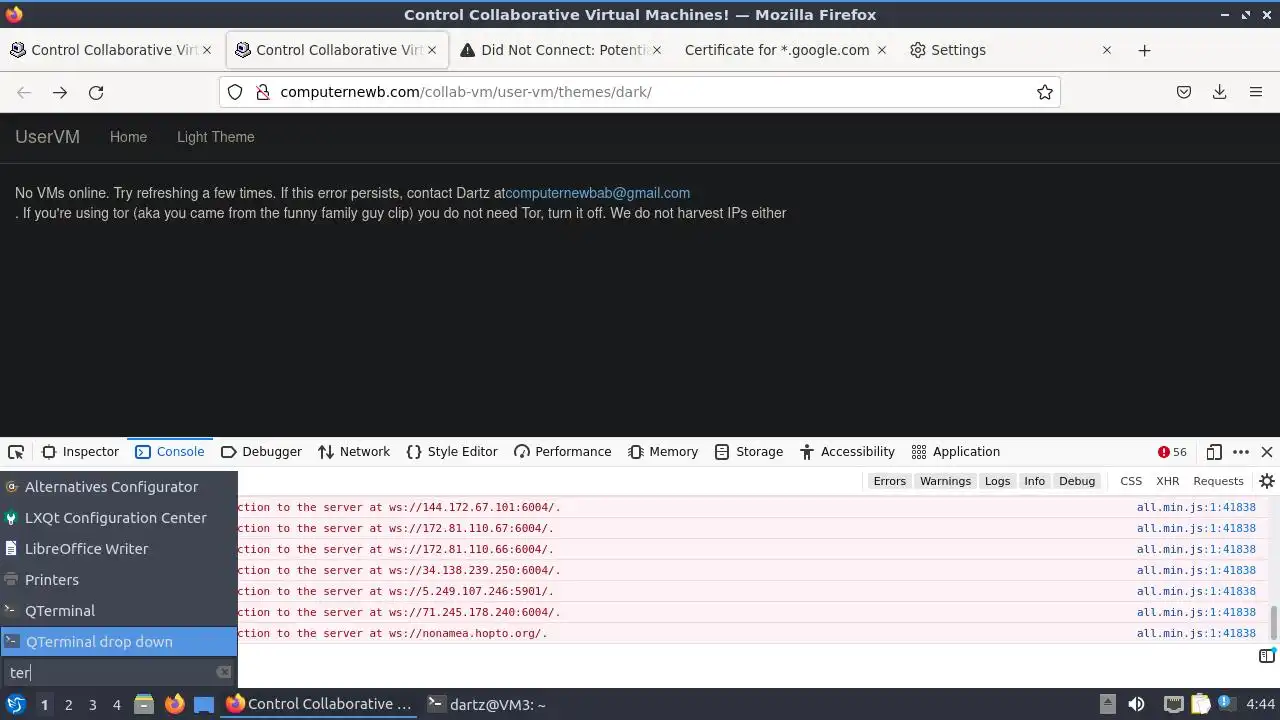
Task: Open the Downloads panel
Action: pos(1220,92)
